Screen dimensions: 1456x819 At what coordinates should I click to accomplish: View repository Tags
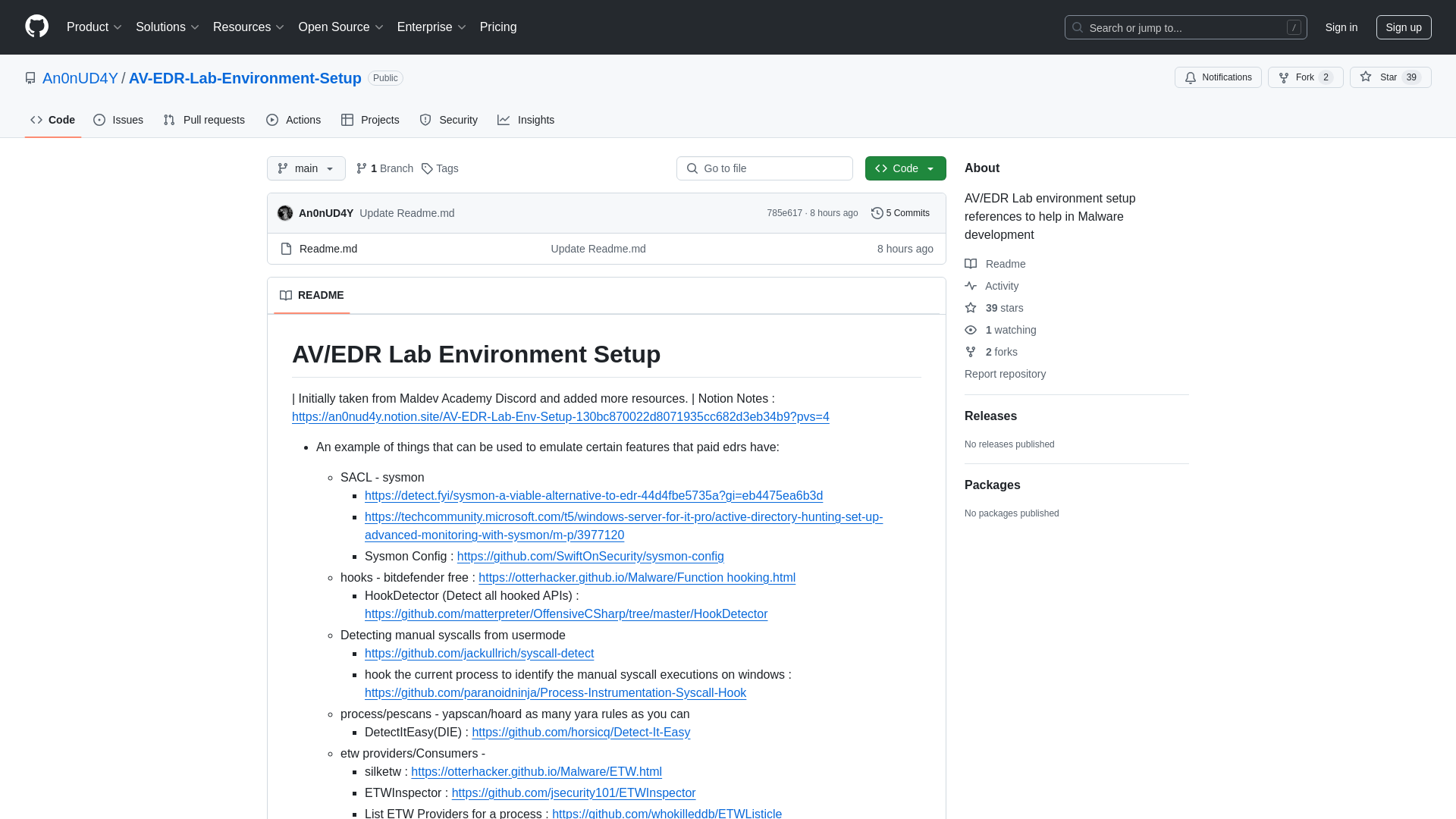coord(440,168)
